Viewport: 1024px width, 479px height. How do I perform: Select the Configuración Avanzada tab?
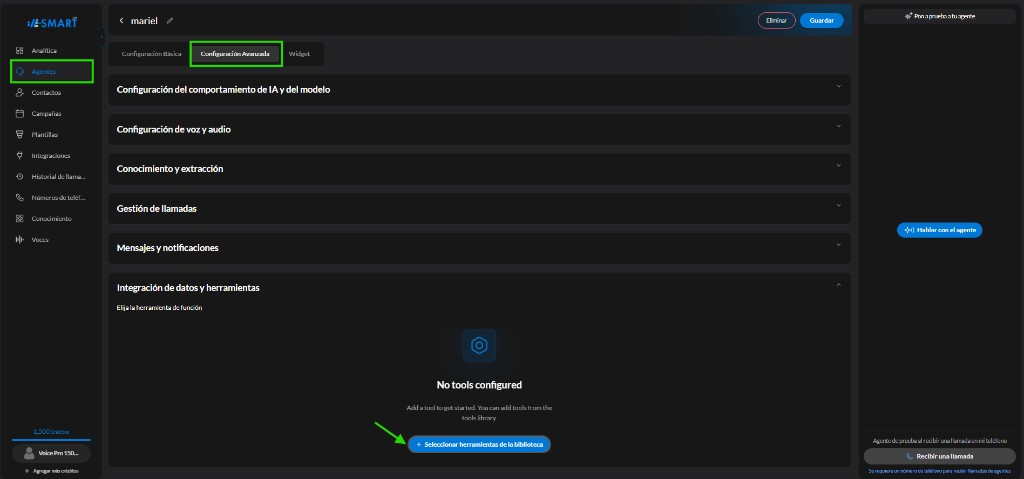(235, 54)
